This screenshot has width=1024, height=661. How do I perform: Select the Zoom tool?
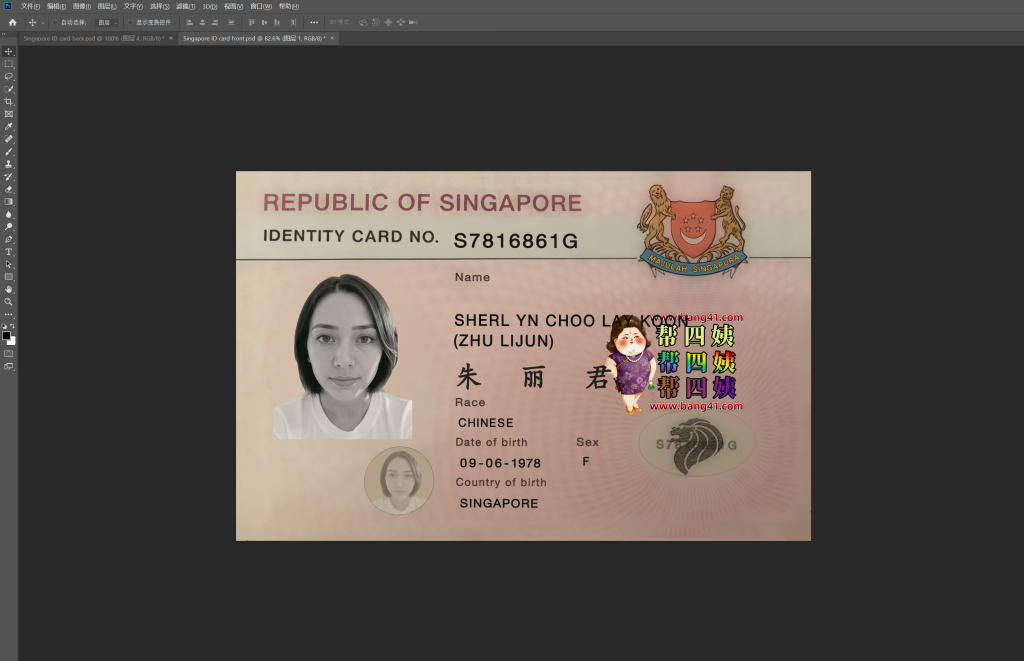click(x=7, y=301)
